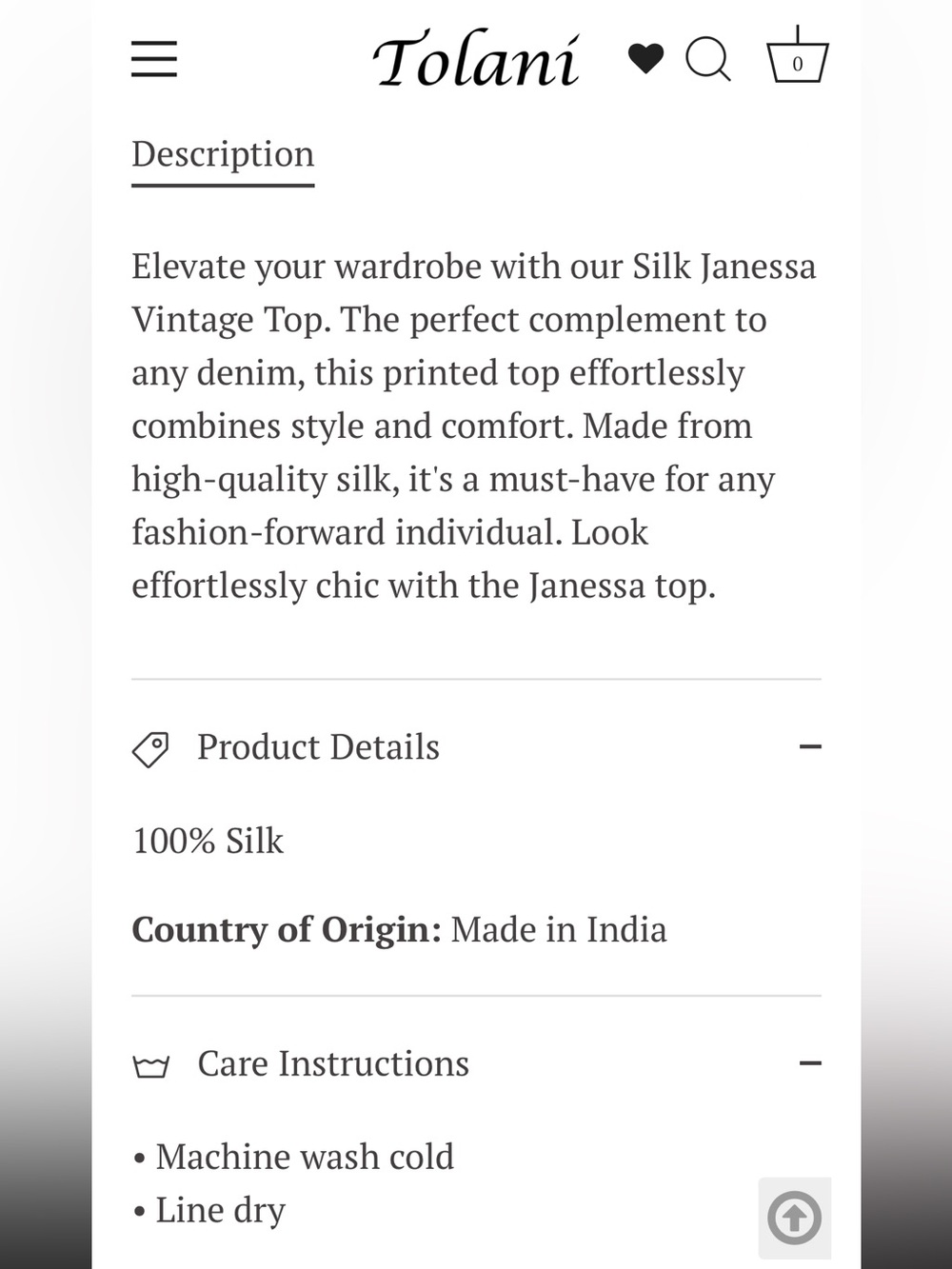Viewport: 952px width, 1269px height.
Task: Collapse Care Instructions with its minus sign
Action: pyautogui.click(x=810, y=1063)
